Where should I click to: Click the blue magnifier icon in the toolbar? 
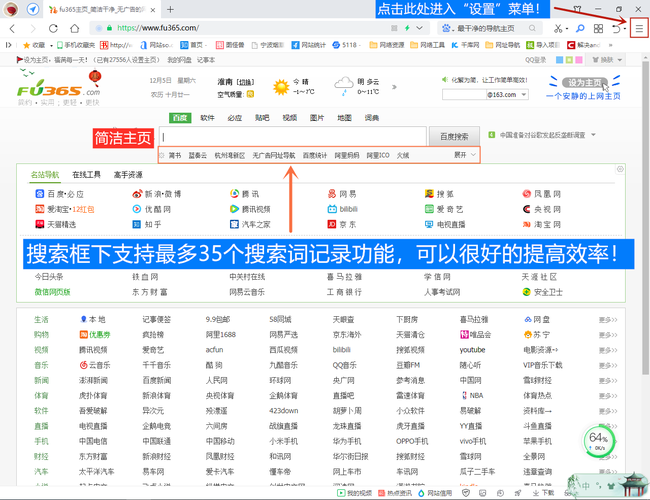[580, 28]
